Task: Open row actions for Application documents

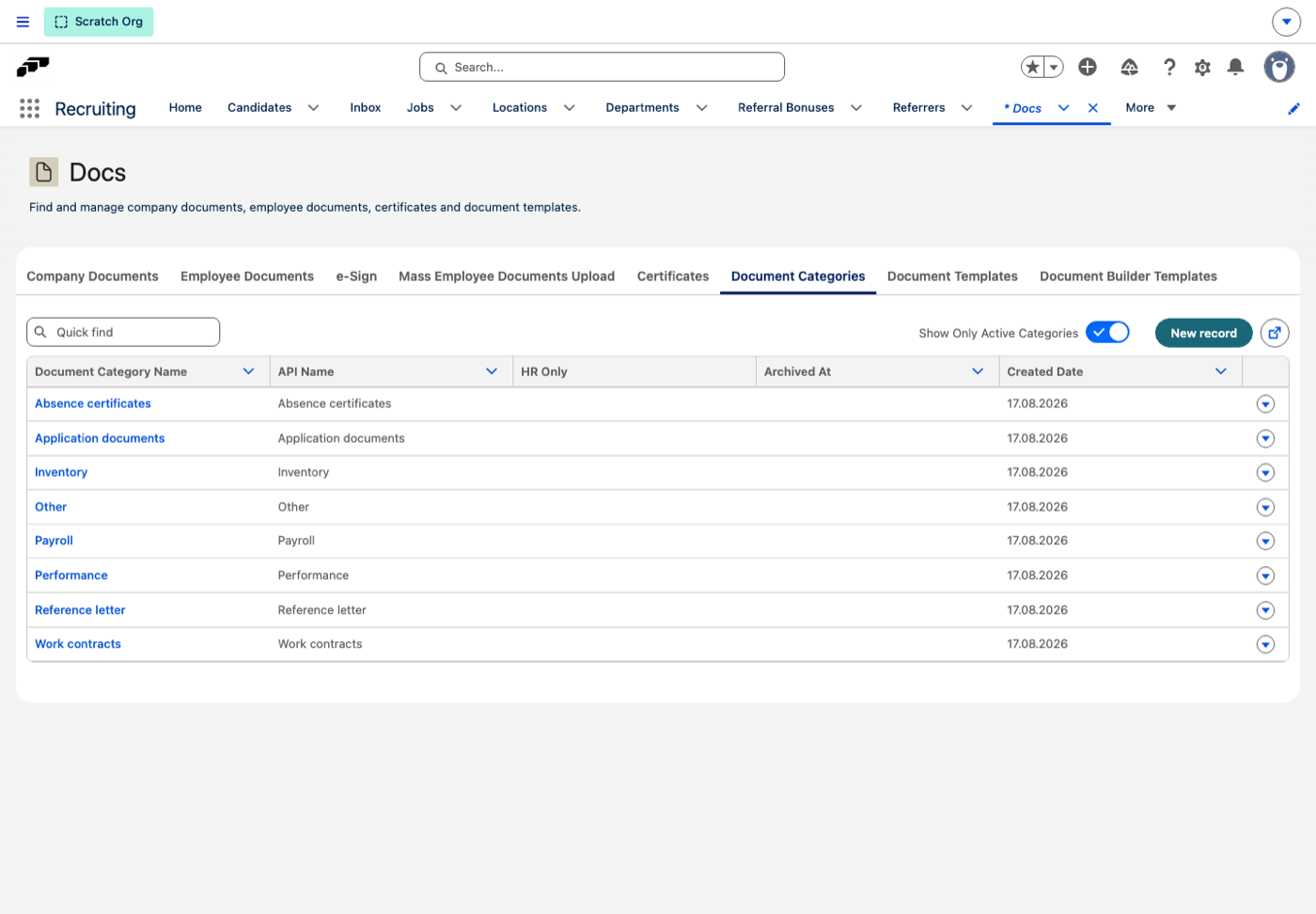Action: coord(1265,438)
